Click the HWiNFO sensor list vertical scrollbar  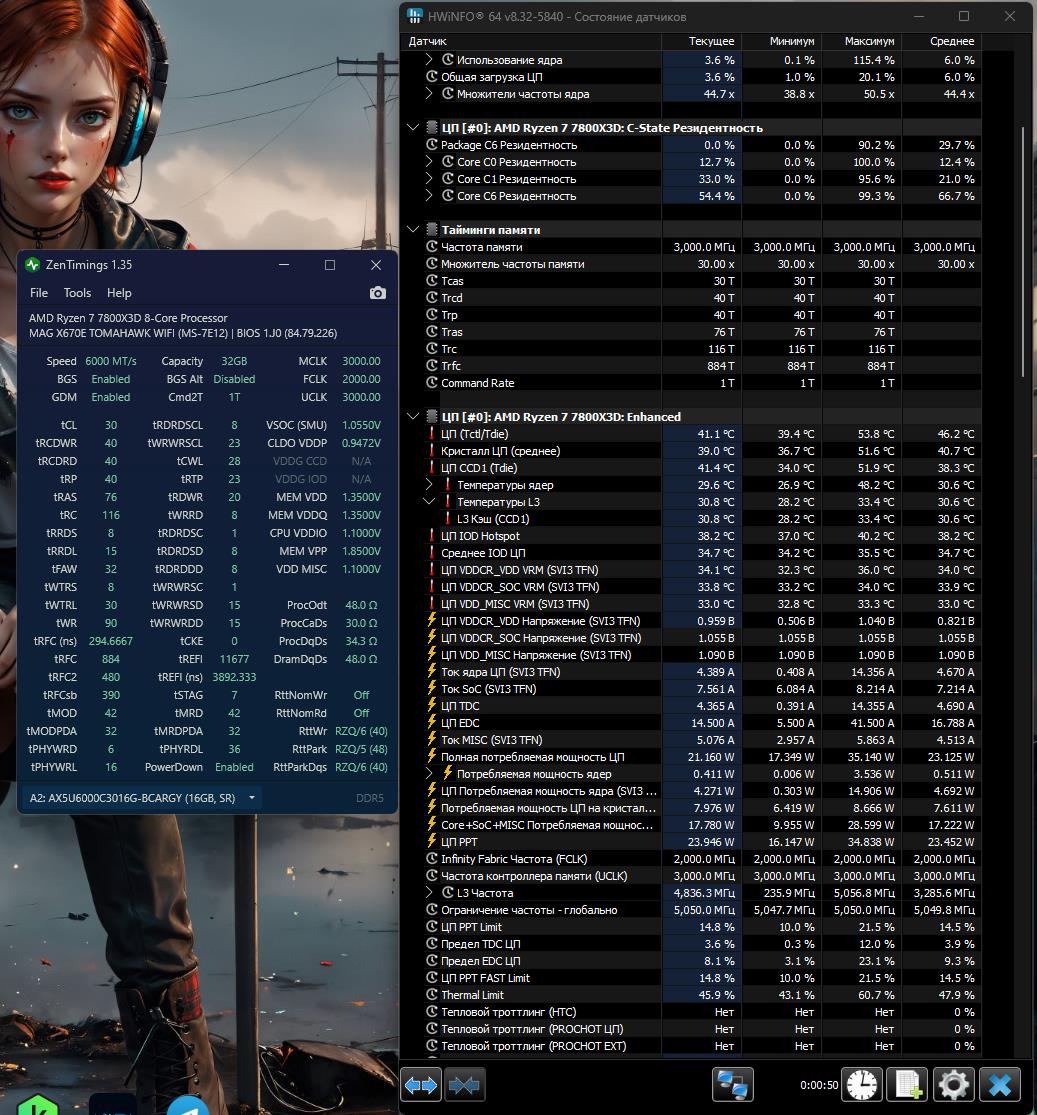point(1023,252)
